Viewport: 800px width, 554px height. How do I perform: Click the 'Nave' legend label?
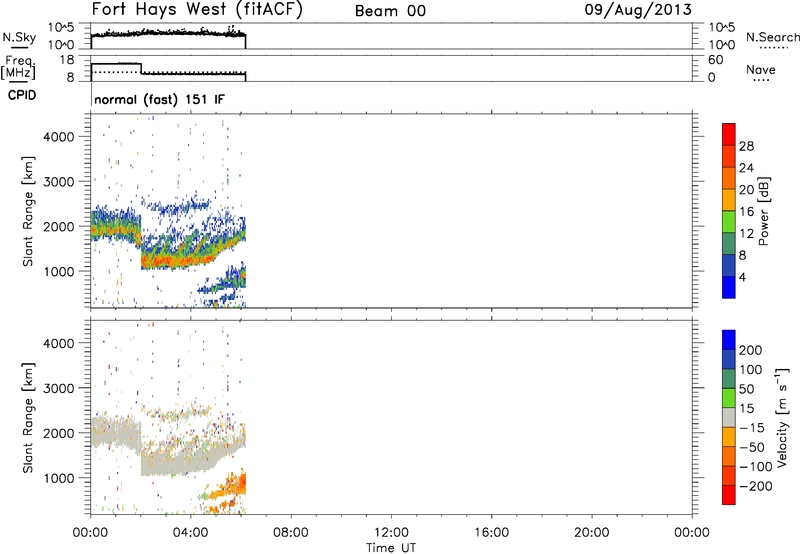click(x=761, y=69)
